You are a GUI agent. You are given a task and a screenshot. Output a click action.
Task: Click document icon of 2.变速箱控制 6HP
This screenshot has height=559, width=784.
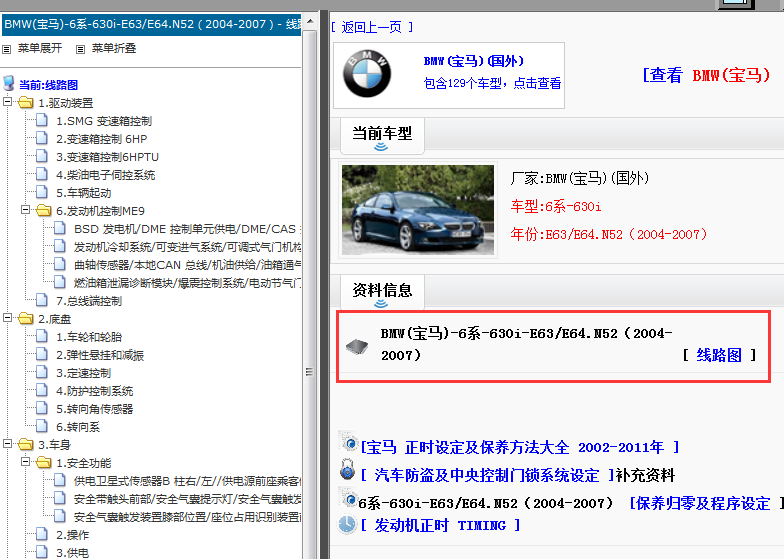[42, 138]
